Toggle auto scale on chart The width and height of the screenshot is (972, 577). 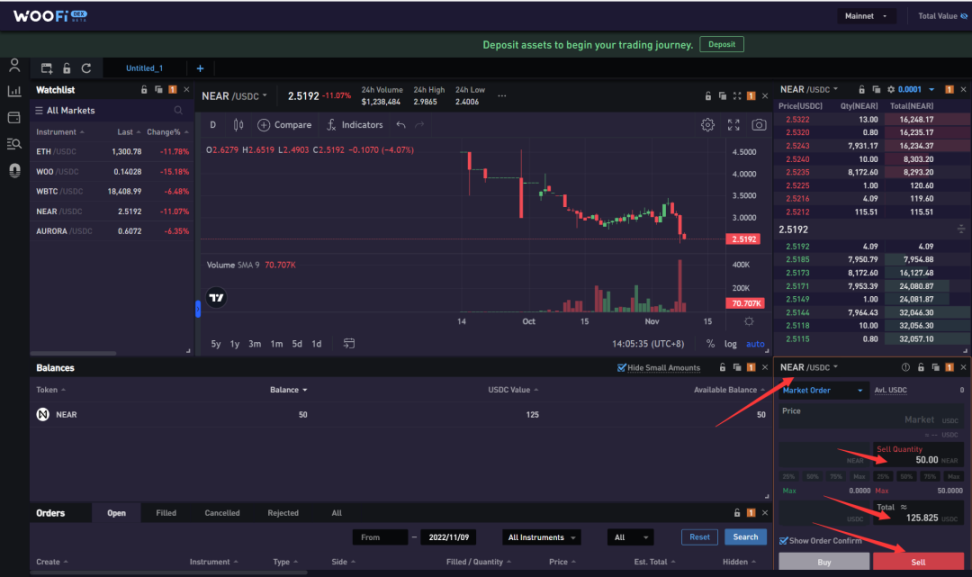(x=755, y=343)
